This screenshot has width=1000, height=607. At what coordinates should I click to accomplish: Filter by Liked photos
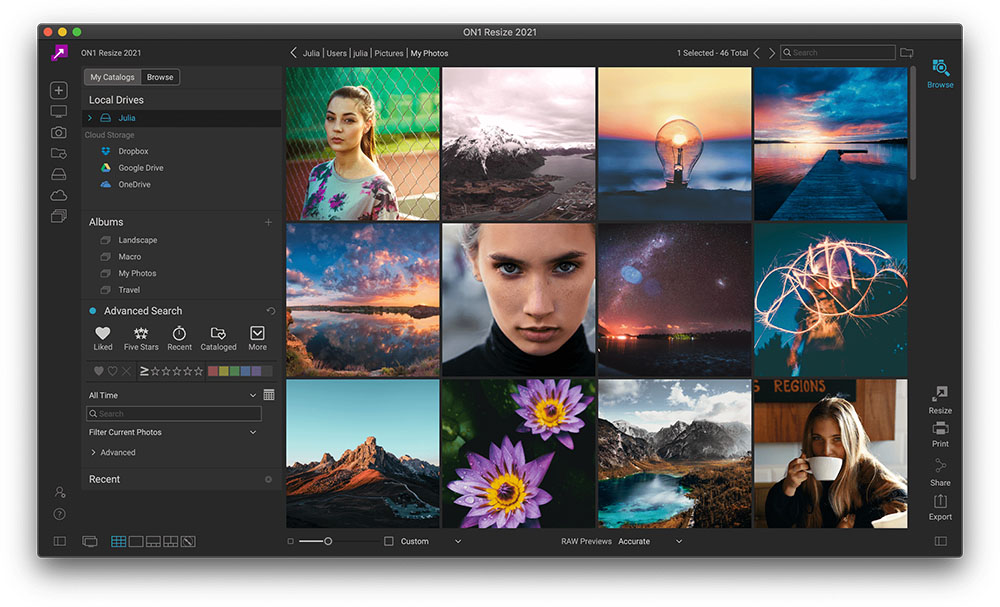pos(103,339)
